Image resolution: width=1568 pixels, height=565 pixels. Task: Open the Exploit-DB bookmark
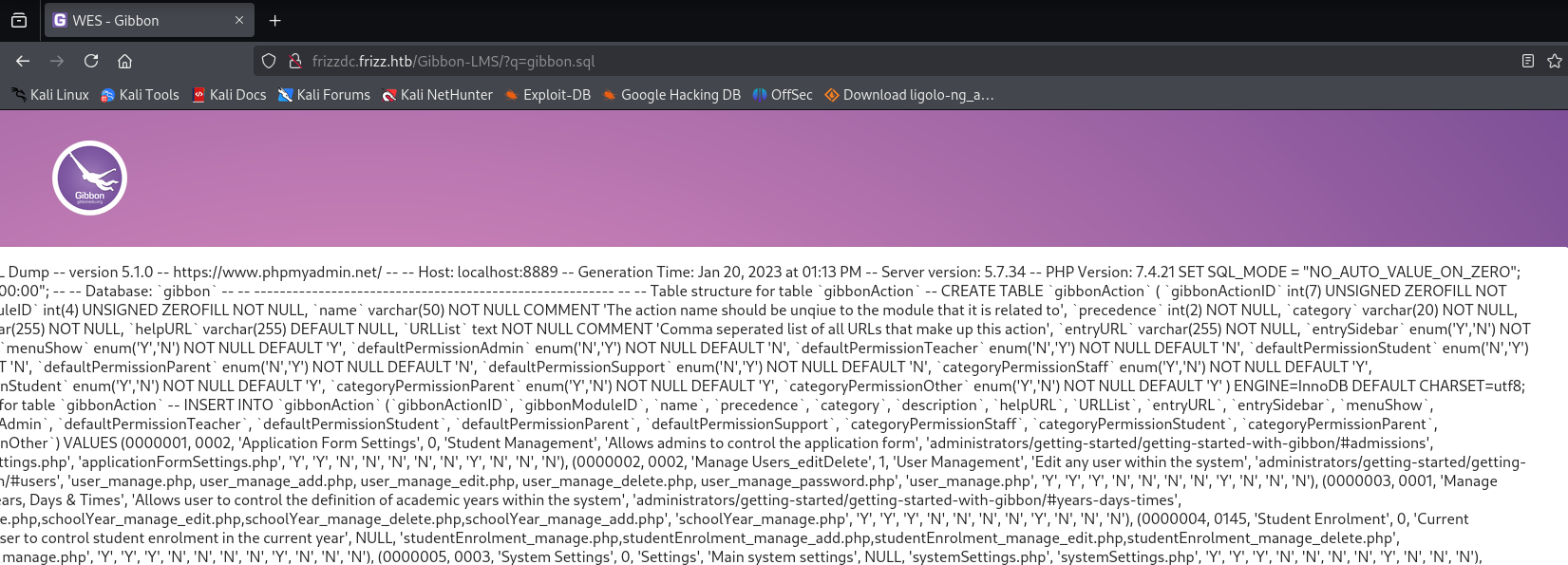pos(547,95)
